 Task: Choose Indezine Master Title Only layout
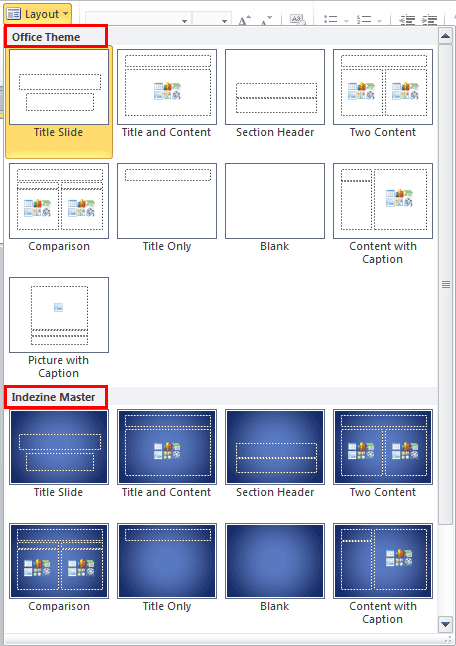pyautogui.click(x=167, y=568)
